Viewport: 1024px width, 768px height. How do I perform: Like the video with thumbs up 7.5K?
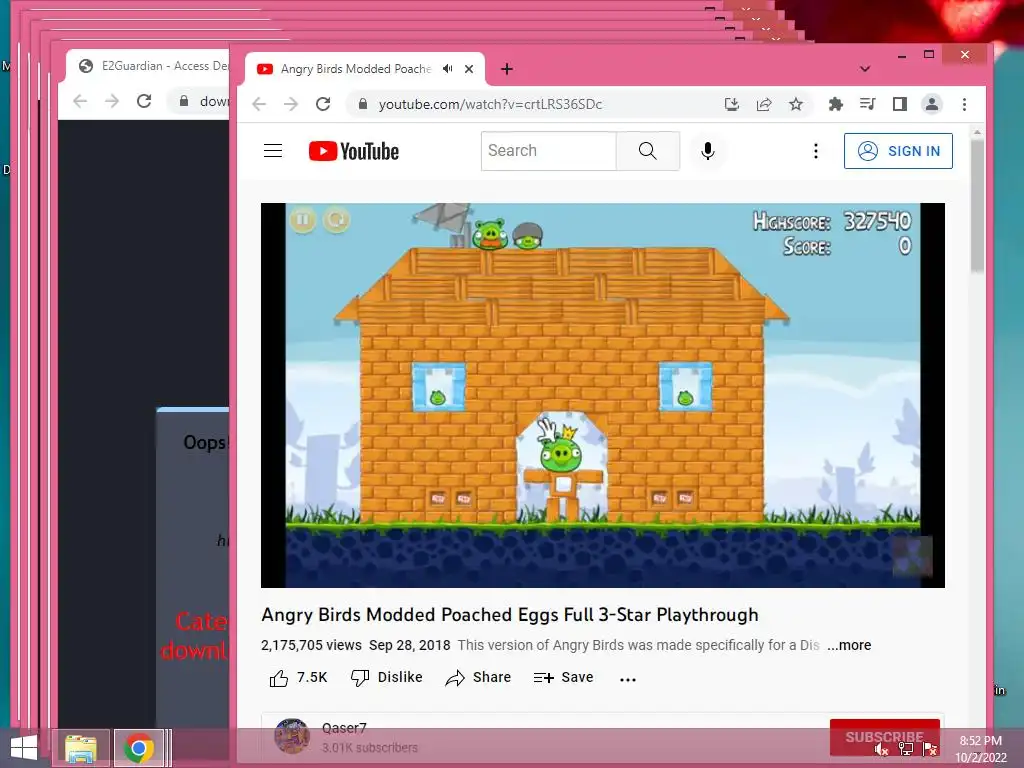[298, 678]
